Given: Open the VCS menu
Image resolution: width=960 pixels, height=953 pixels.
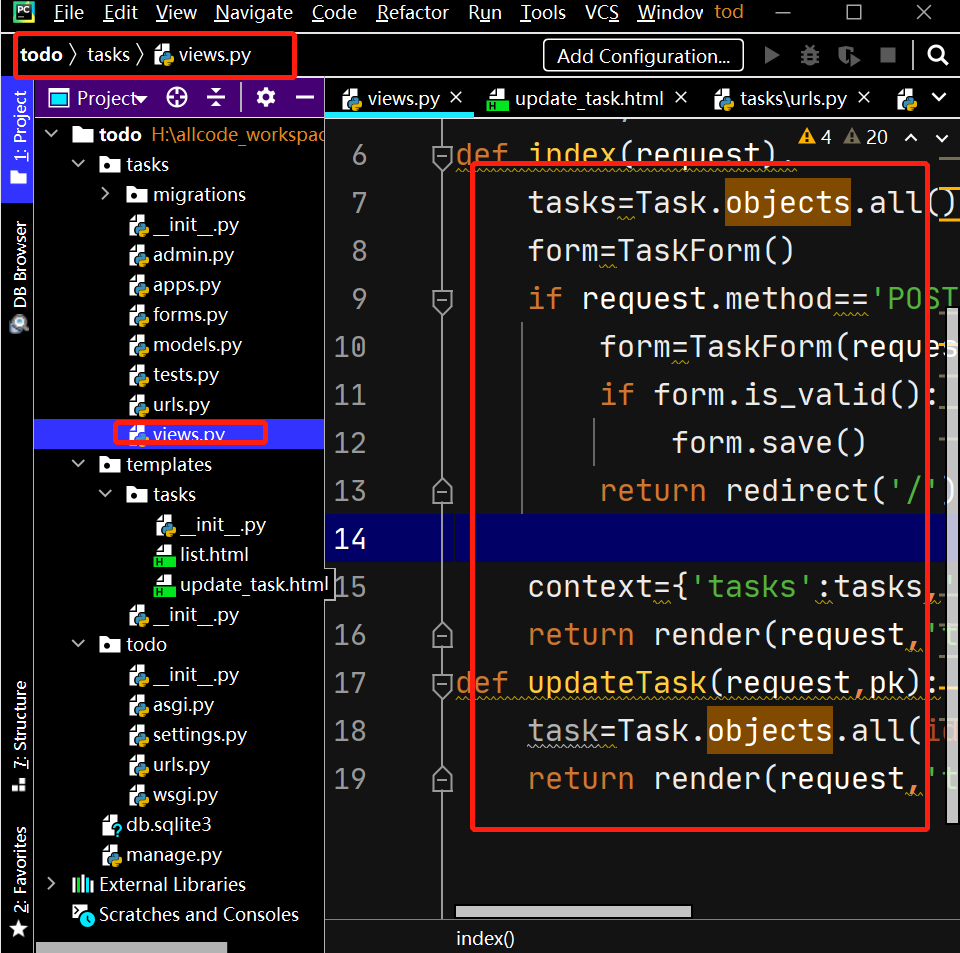Looking at the screenshot, I should (x=601, y=12).
